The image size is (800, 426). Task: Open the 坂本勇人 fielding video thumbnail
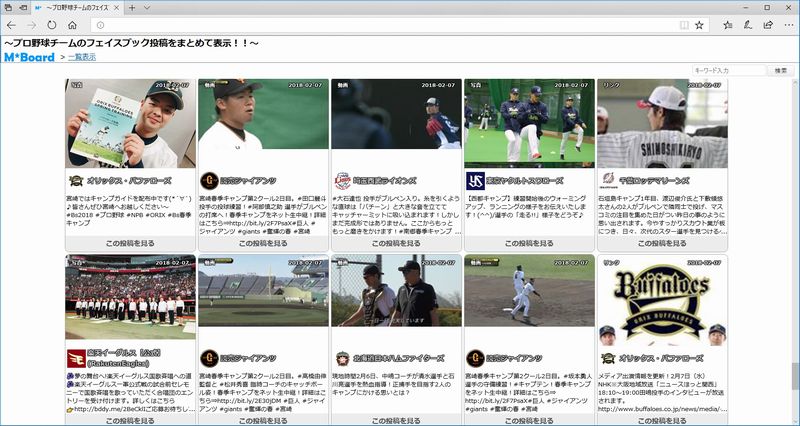(530, 291)
